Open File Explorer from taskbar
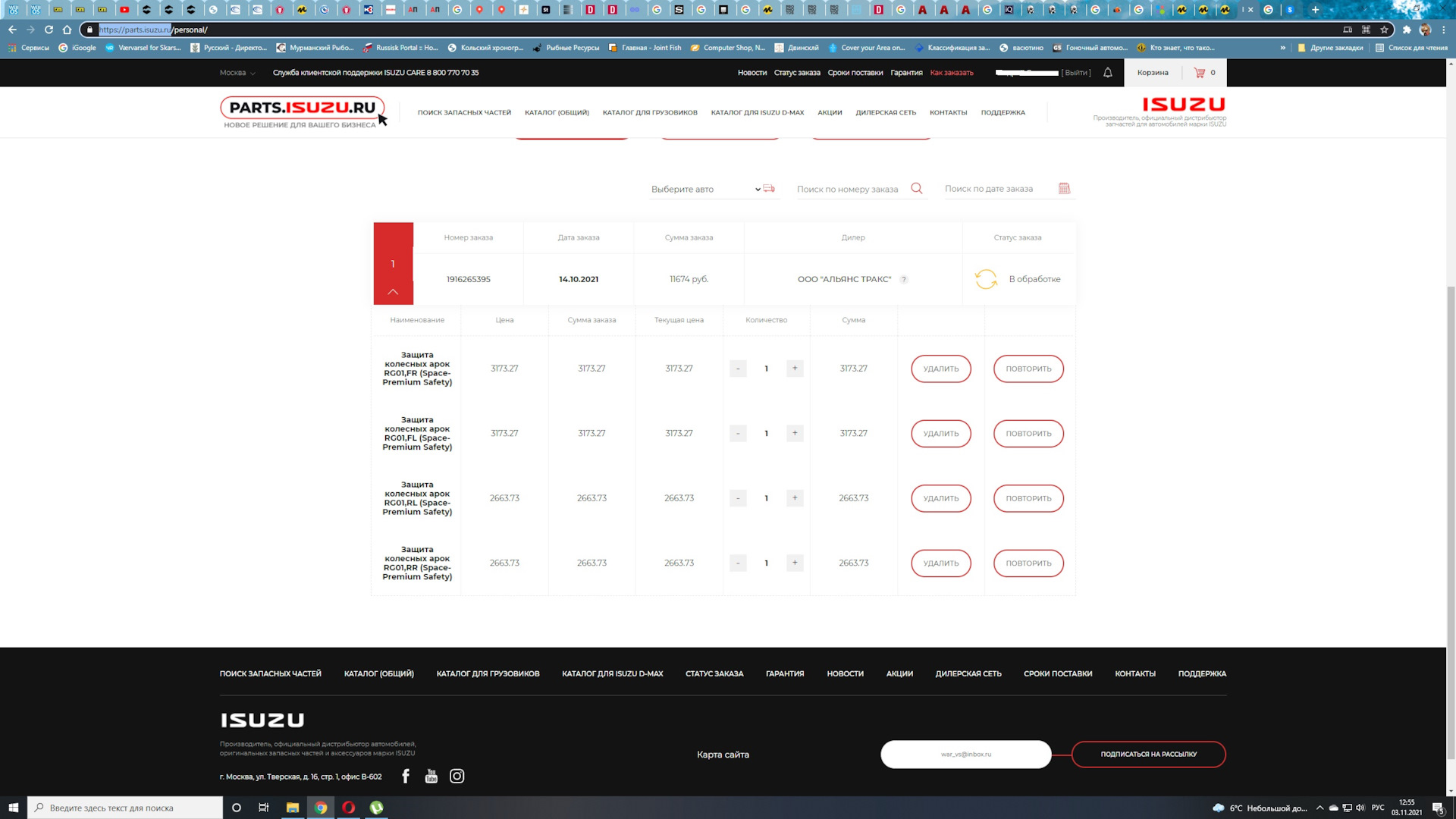 tap(292, 808)
